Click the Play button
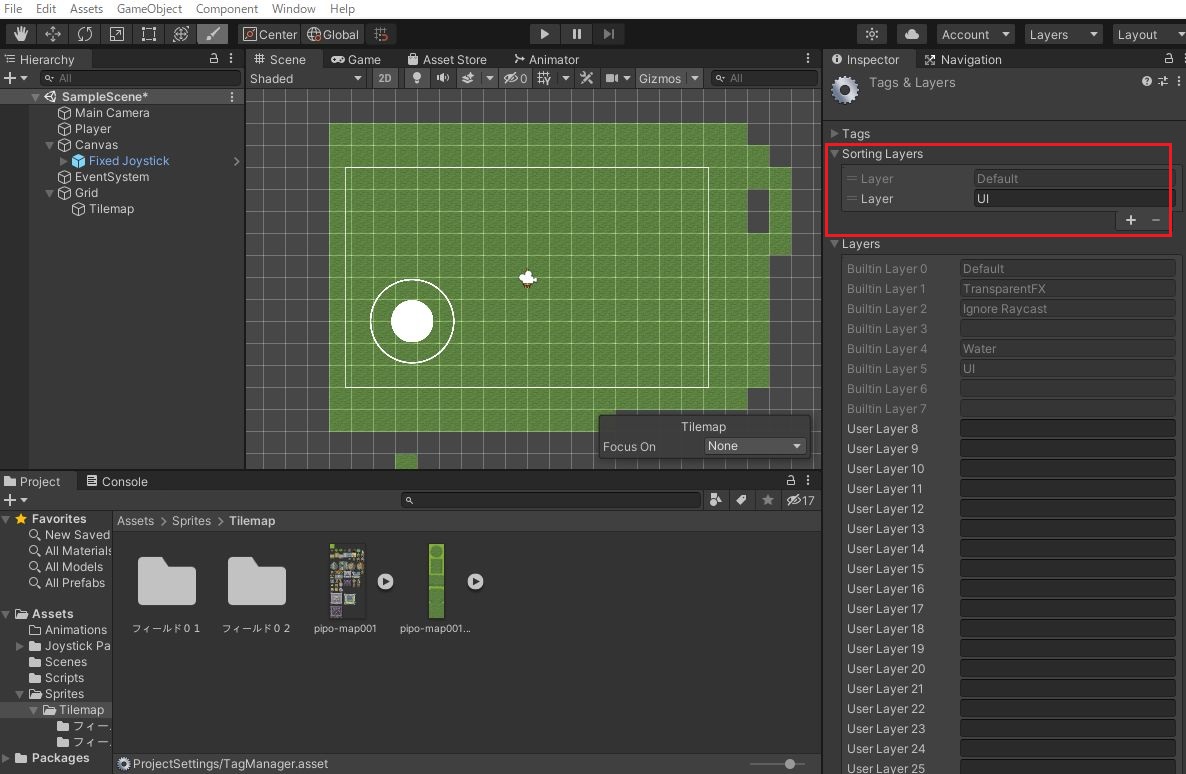Screen dimensions: 1186x774 pos(544,34)
